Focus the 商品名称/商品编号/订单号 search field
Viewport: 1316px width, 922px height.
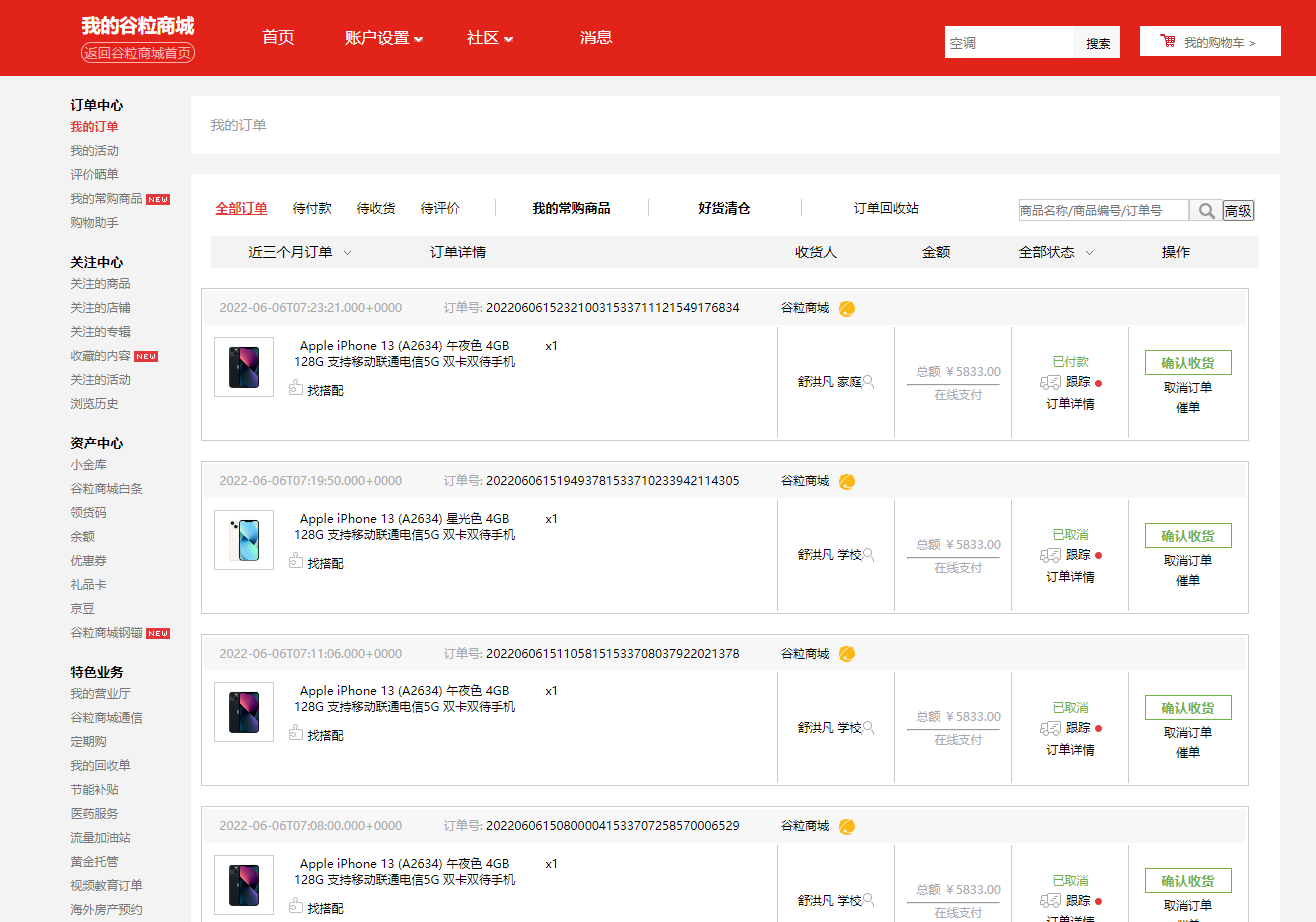click(x=1103, y=210)
